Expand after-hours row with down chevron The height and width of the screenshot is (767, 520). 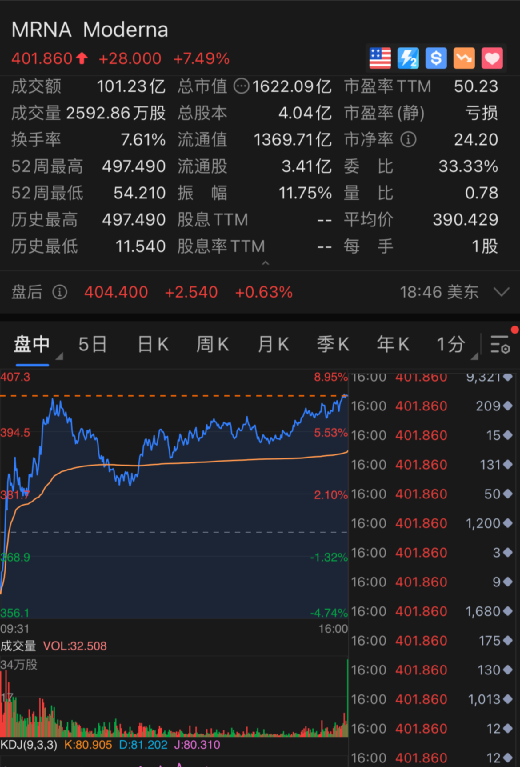point(501,292)
